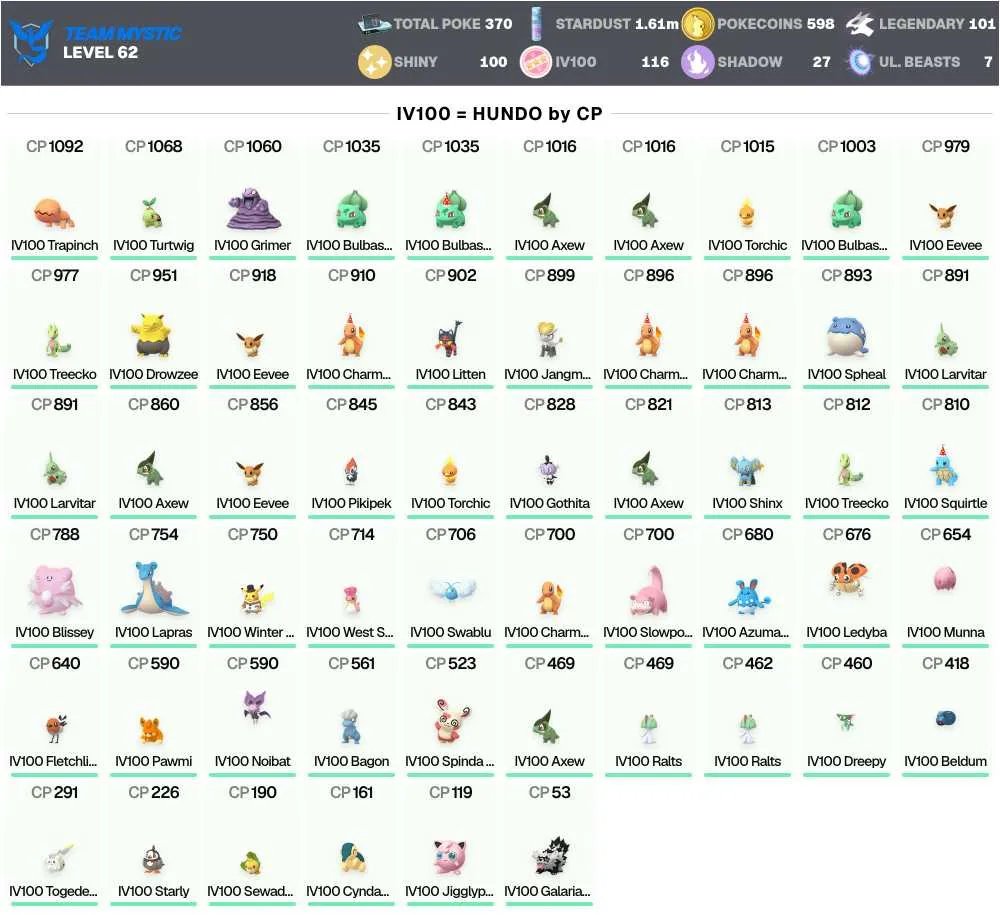Click the Trapinch sprite
1000x915 pixels.
[x=54, y=212]
